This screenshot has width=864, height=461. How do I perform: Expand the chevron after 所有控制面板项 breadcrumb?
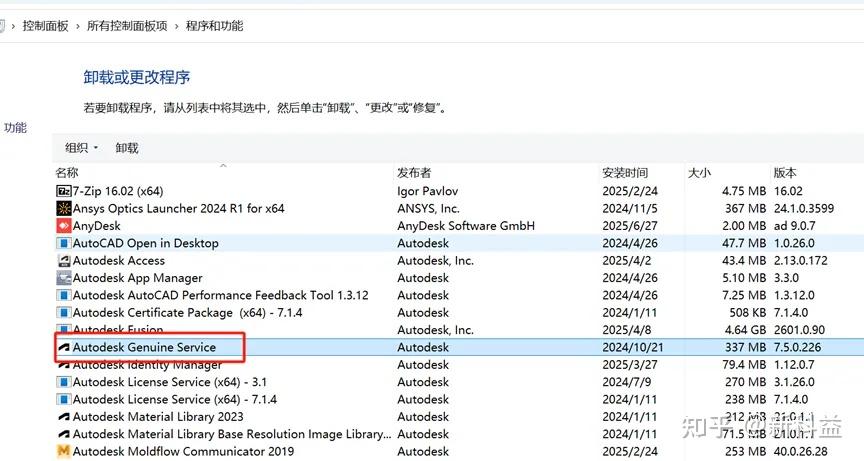[x=176, y=26]
